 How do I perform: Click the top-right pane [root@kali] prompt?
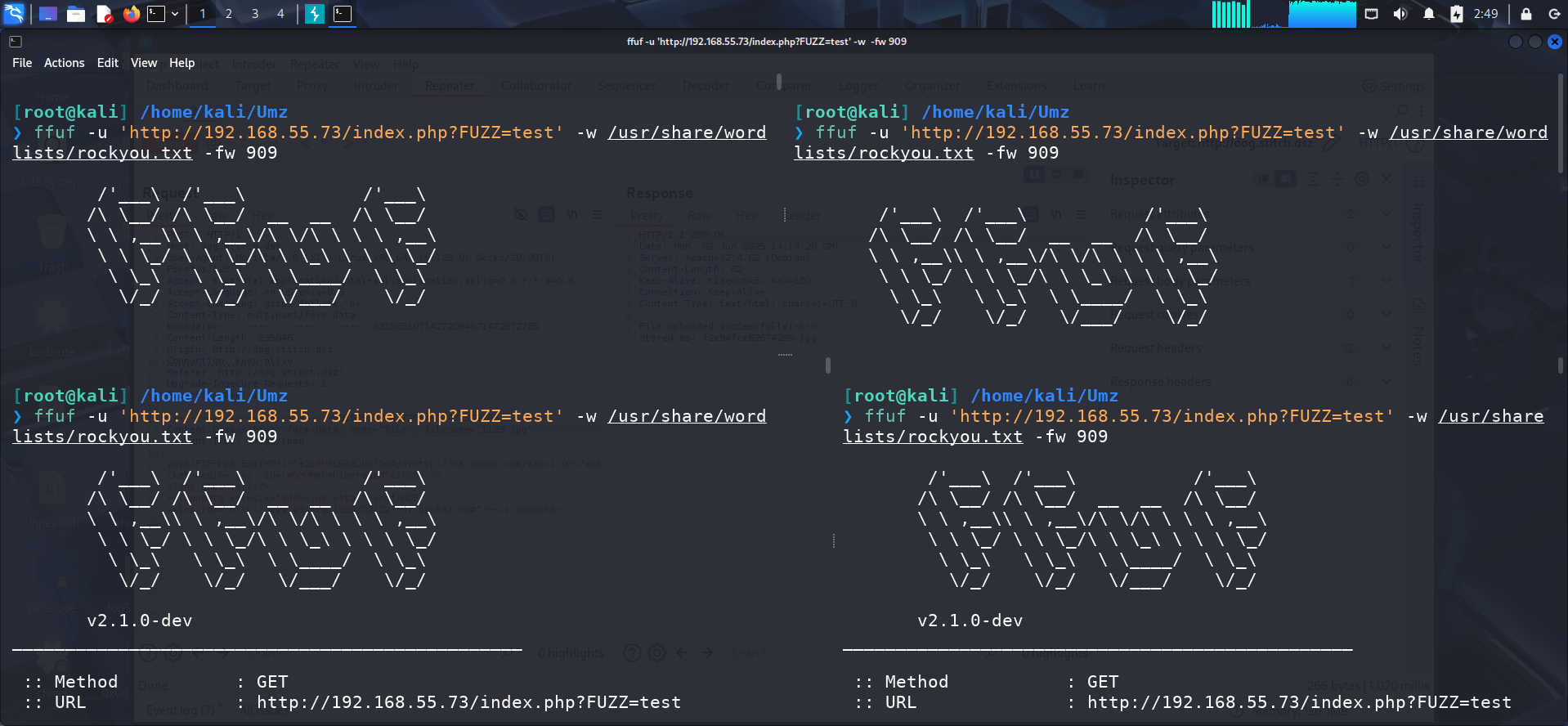click(x=852, y=112)
